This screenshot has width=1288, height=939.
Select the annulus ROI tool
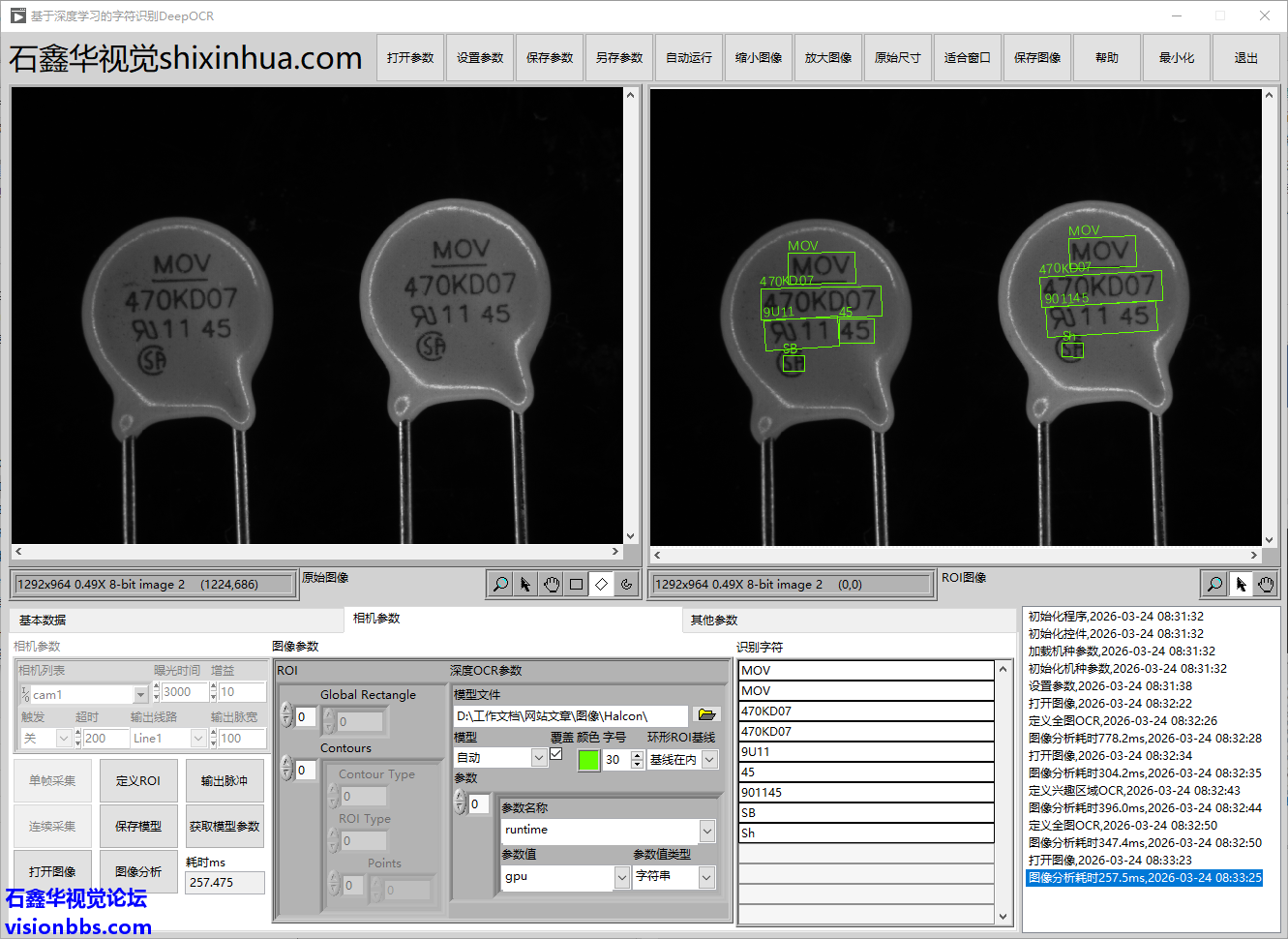[x=626, y=584]
